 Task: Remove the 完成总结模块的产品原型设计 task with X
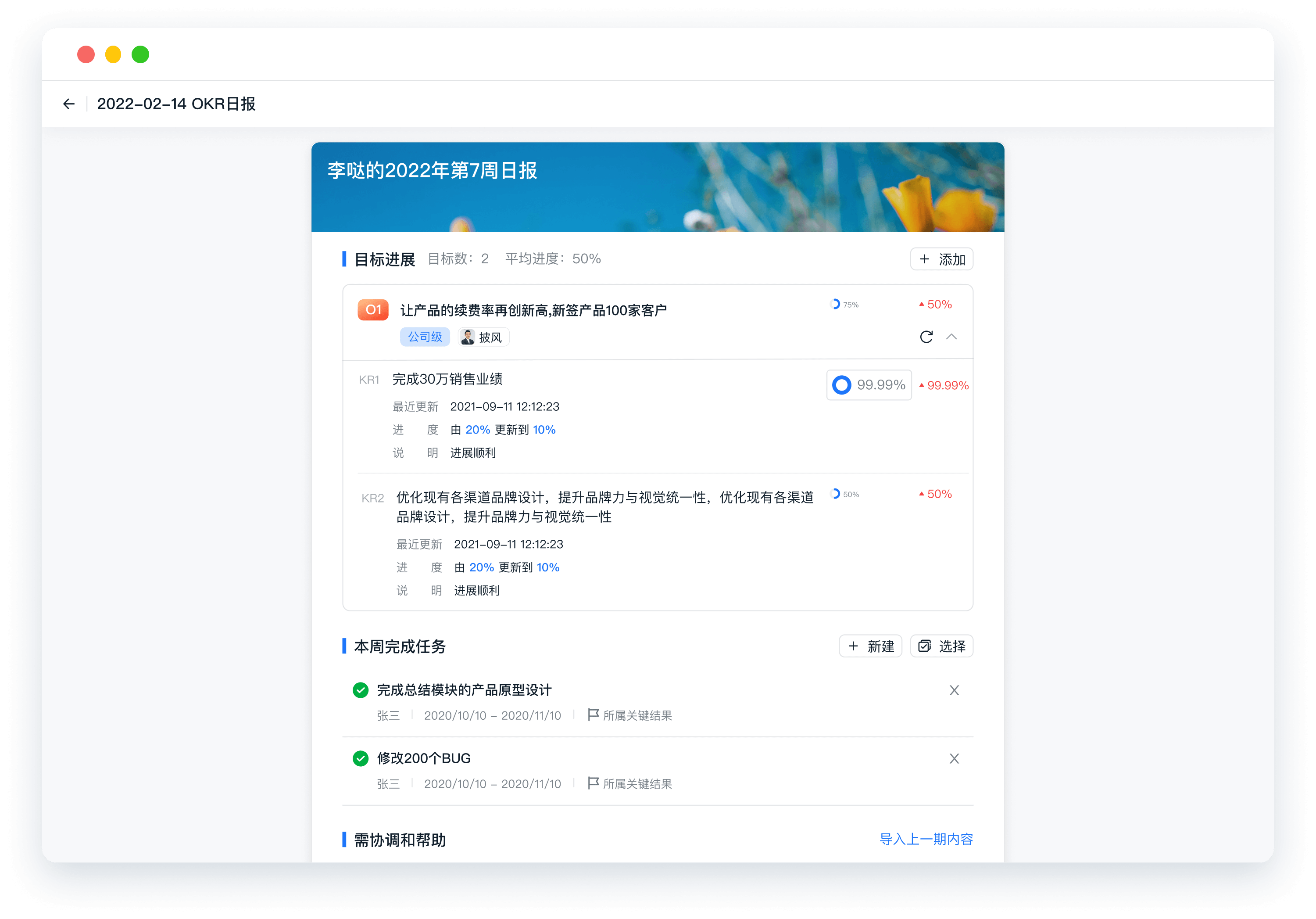pyautogui.click(x=954, y=690)
